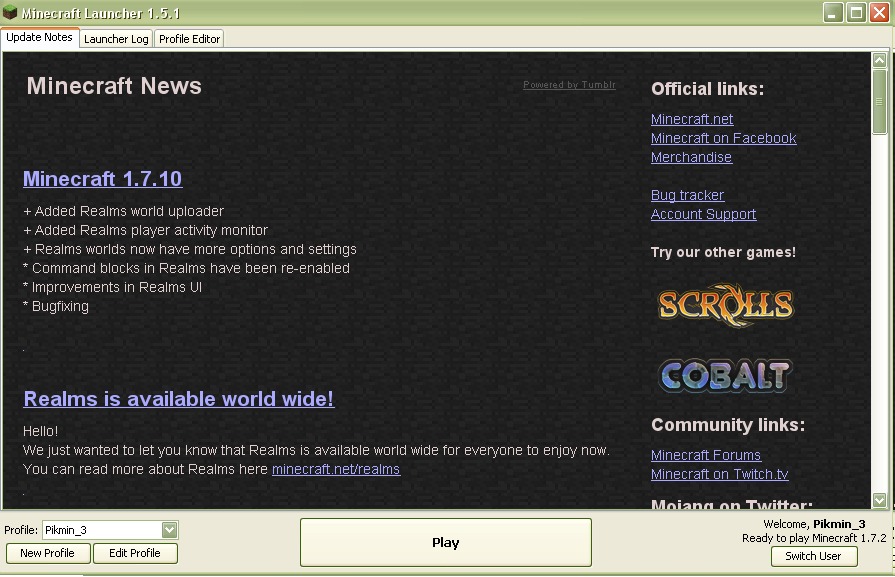Visit the Minecraft on Facebook link

[723, 138]
